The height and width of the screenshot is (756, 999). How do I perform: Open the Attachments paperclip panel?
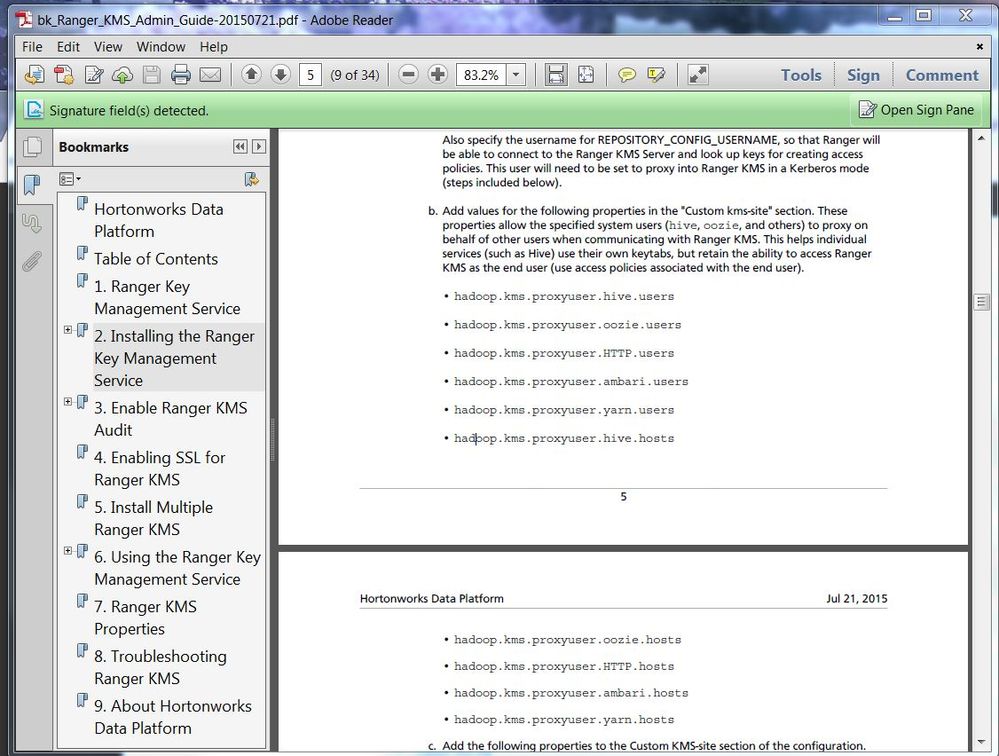coord(32,262)
